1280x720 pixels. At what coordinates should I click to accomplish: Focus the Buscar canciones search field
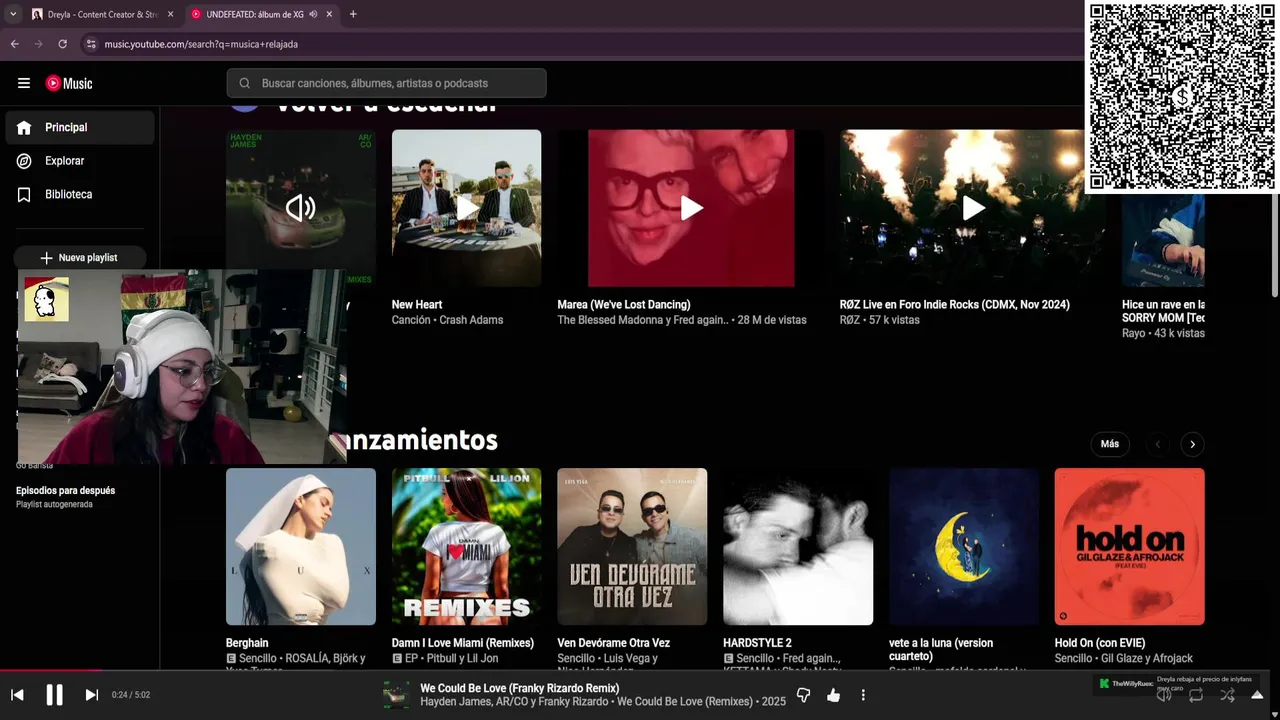click(386, 83)
